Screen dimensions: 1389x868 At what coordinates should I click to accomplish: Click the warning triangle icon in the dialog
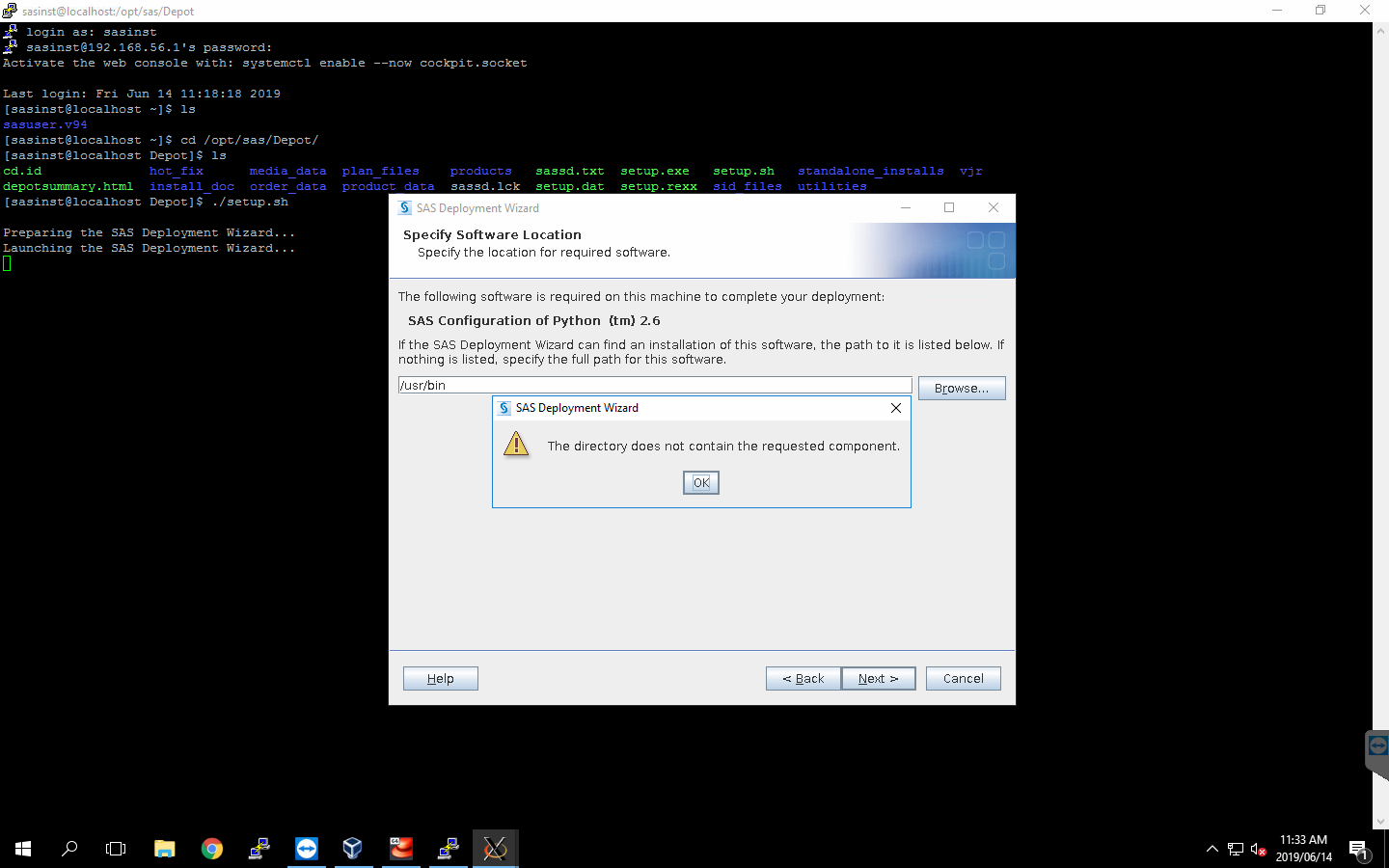coord(516,445)
